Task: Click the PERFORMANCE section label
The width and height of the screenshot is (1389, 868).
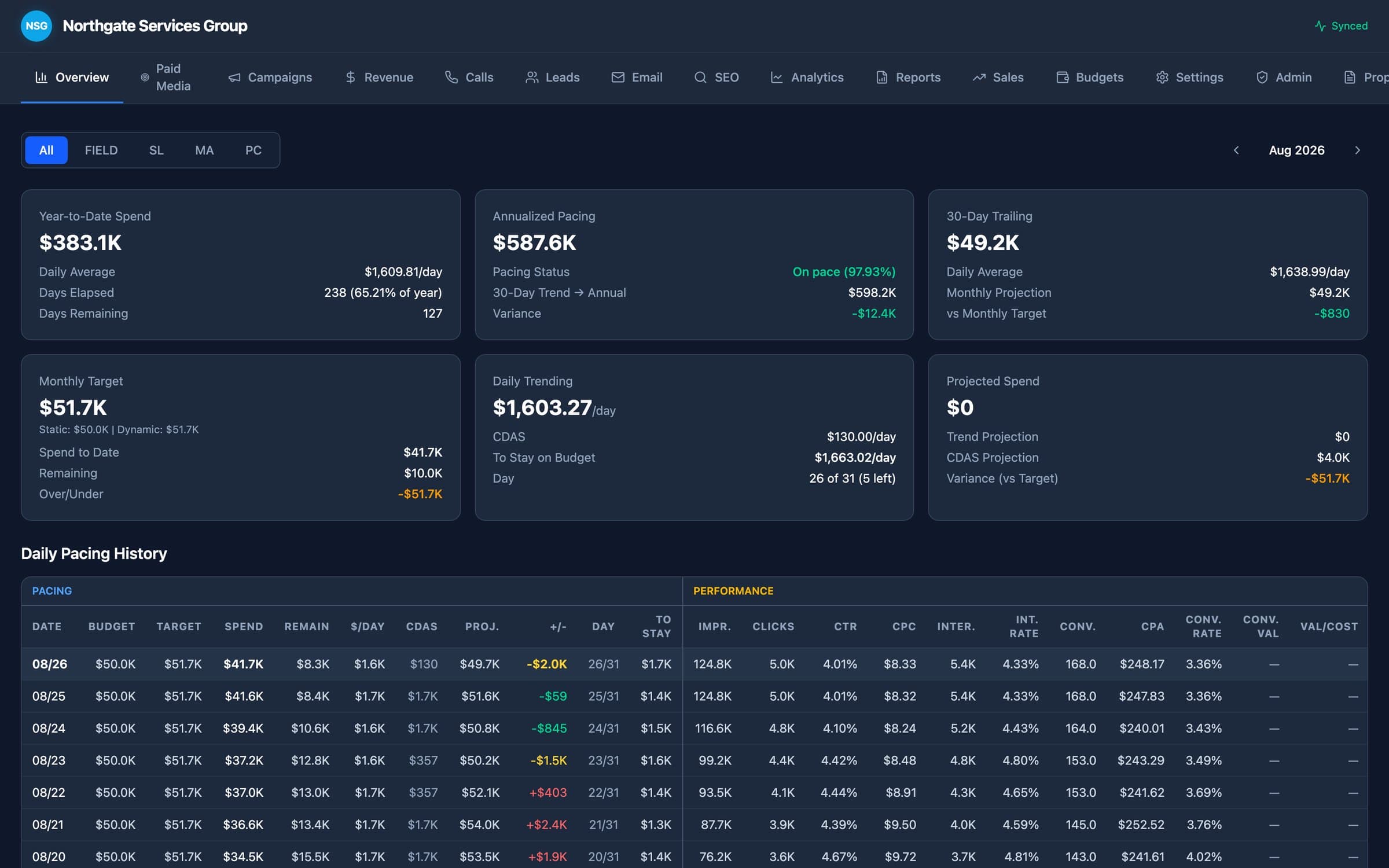Action: [x=733, y=591]
